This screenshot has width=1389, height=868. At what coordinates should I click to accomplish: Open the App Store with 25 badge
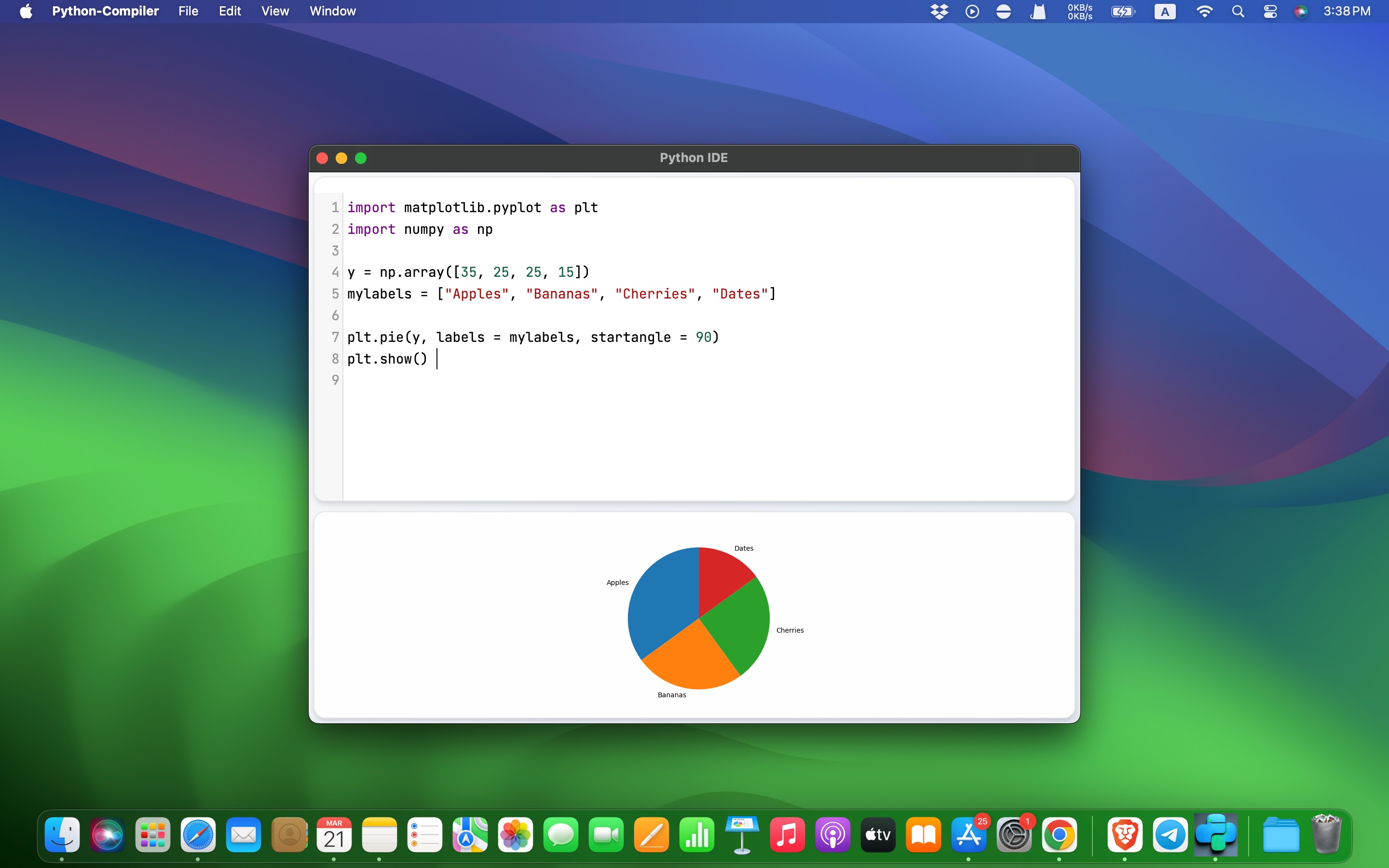(x=969, y=834)
